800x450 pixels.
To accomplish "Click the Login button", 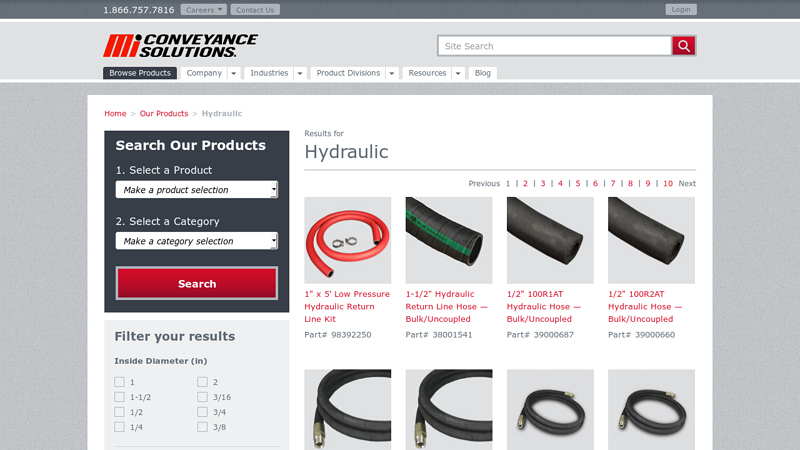I will [x=681, y=9].
